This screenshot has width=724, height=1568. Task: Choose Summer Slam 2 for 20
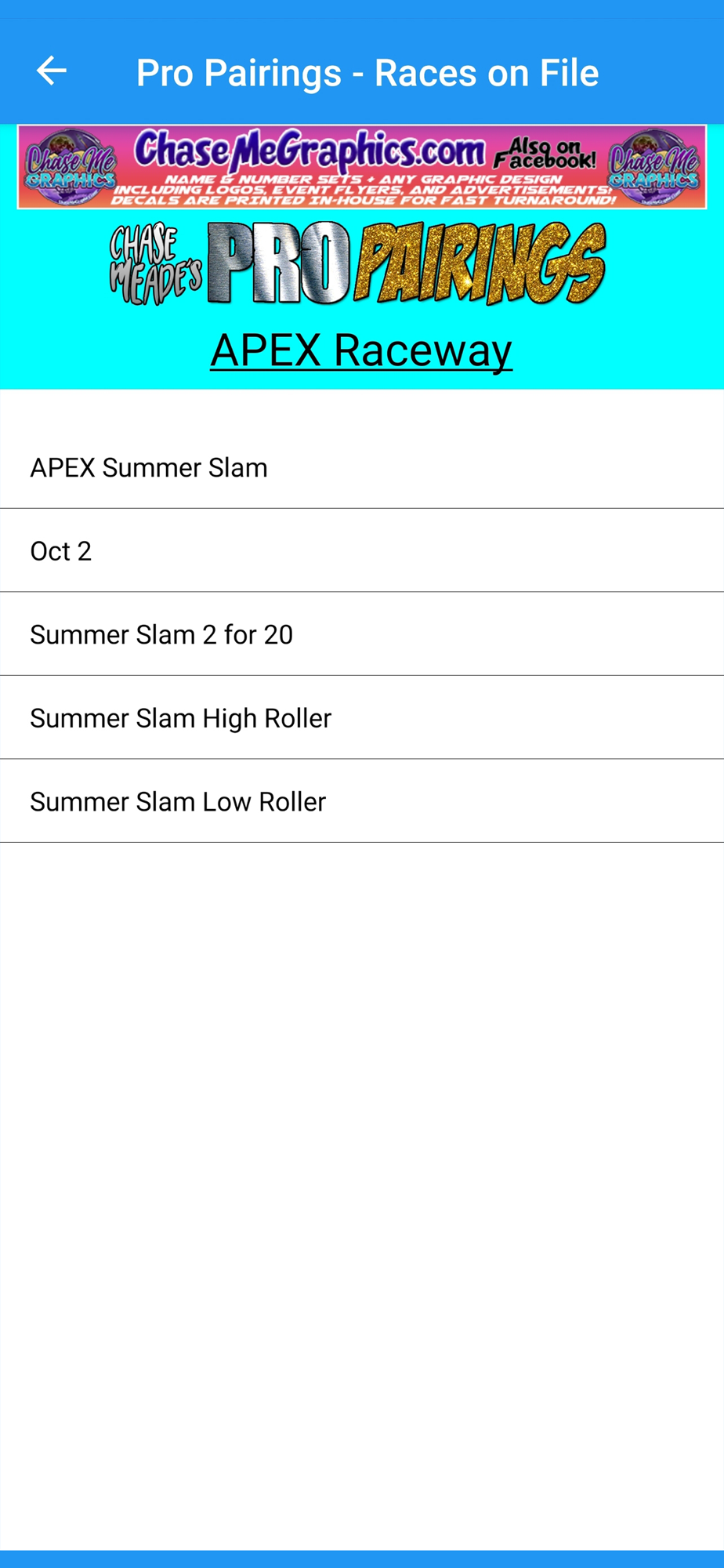pos(362,633)
